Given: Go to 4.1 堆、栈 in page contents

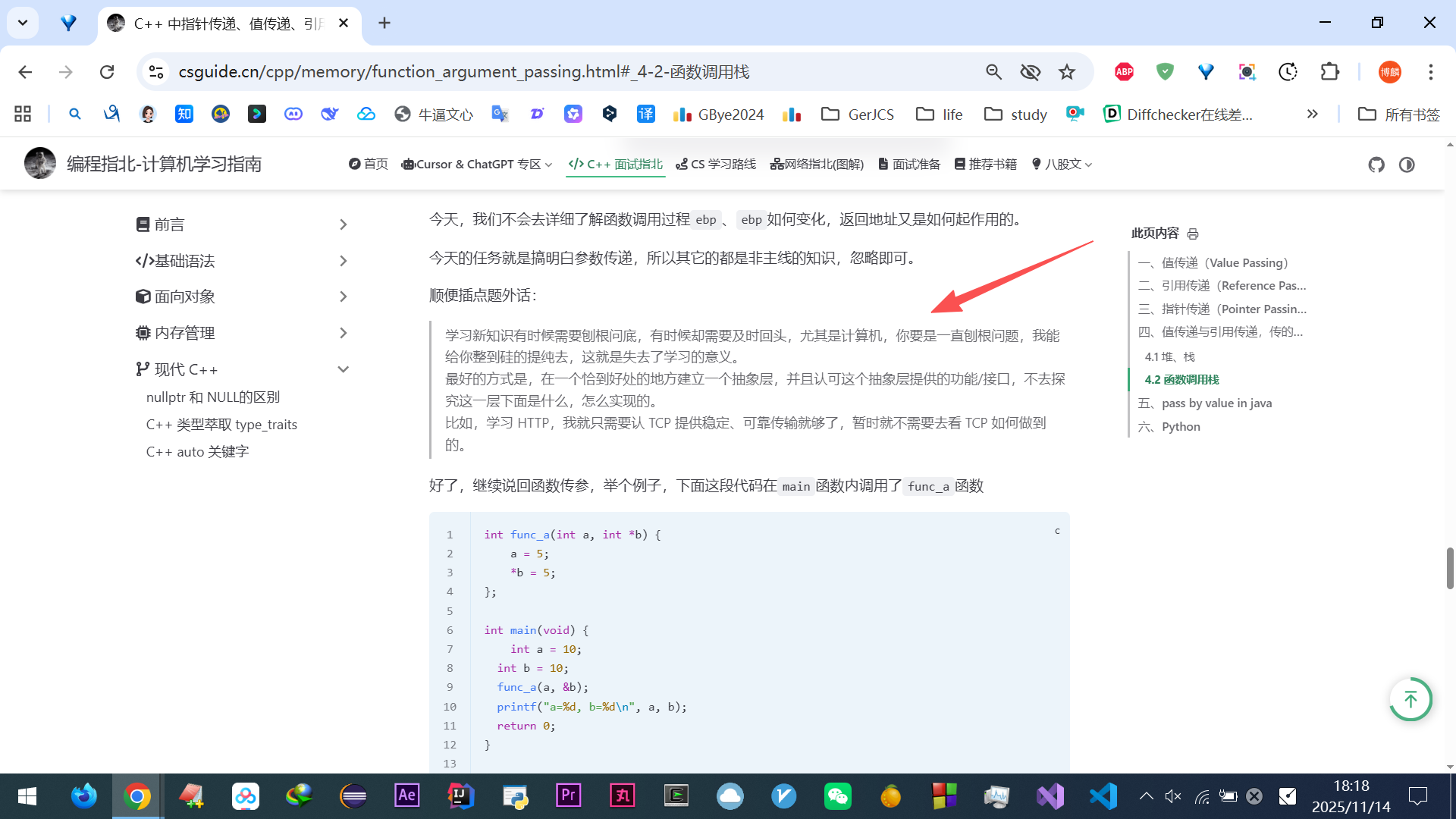Looking at the screenshot, I should [x=1169, y=356].
